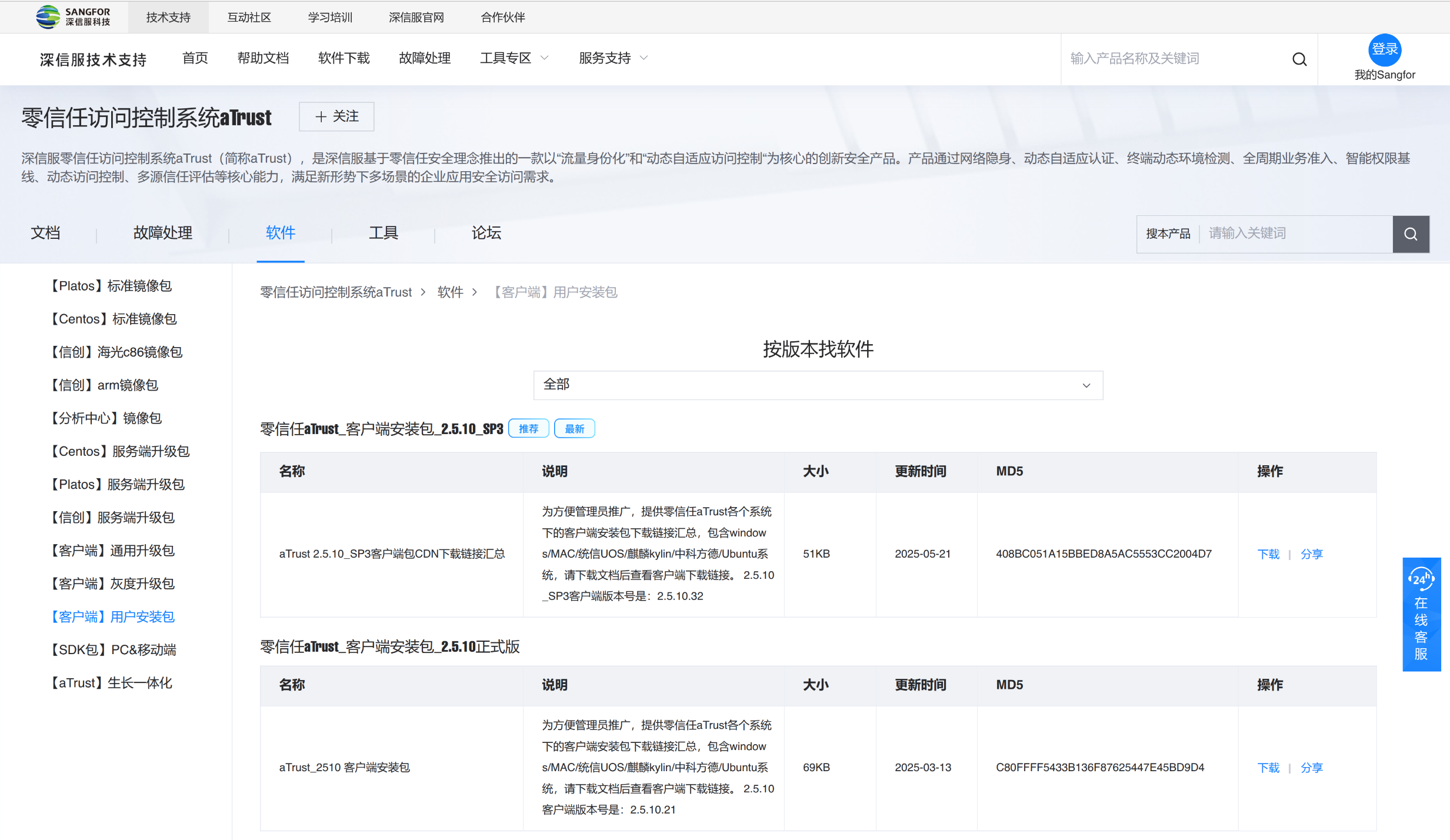Image resolution: width=1450 pixels, height=840 pixels.
Task: Switch to the 故障处理 product tab
Action: (x=163, y=233)
